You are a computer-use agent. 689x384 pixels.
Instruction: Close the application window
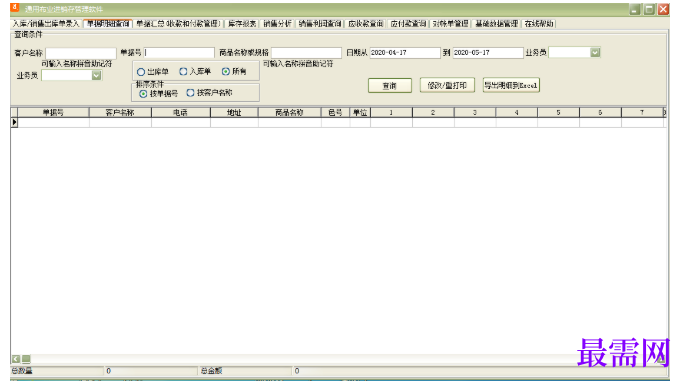(664, 9)
